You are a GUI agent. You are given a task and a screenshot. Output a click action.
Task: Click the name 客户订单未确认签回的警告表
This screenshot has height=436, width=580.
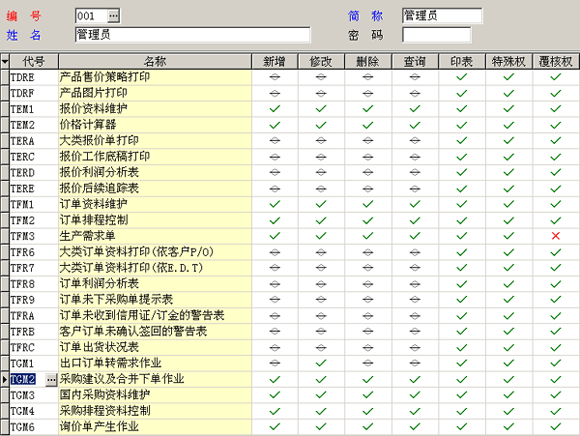(x=133, y=331)
